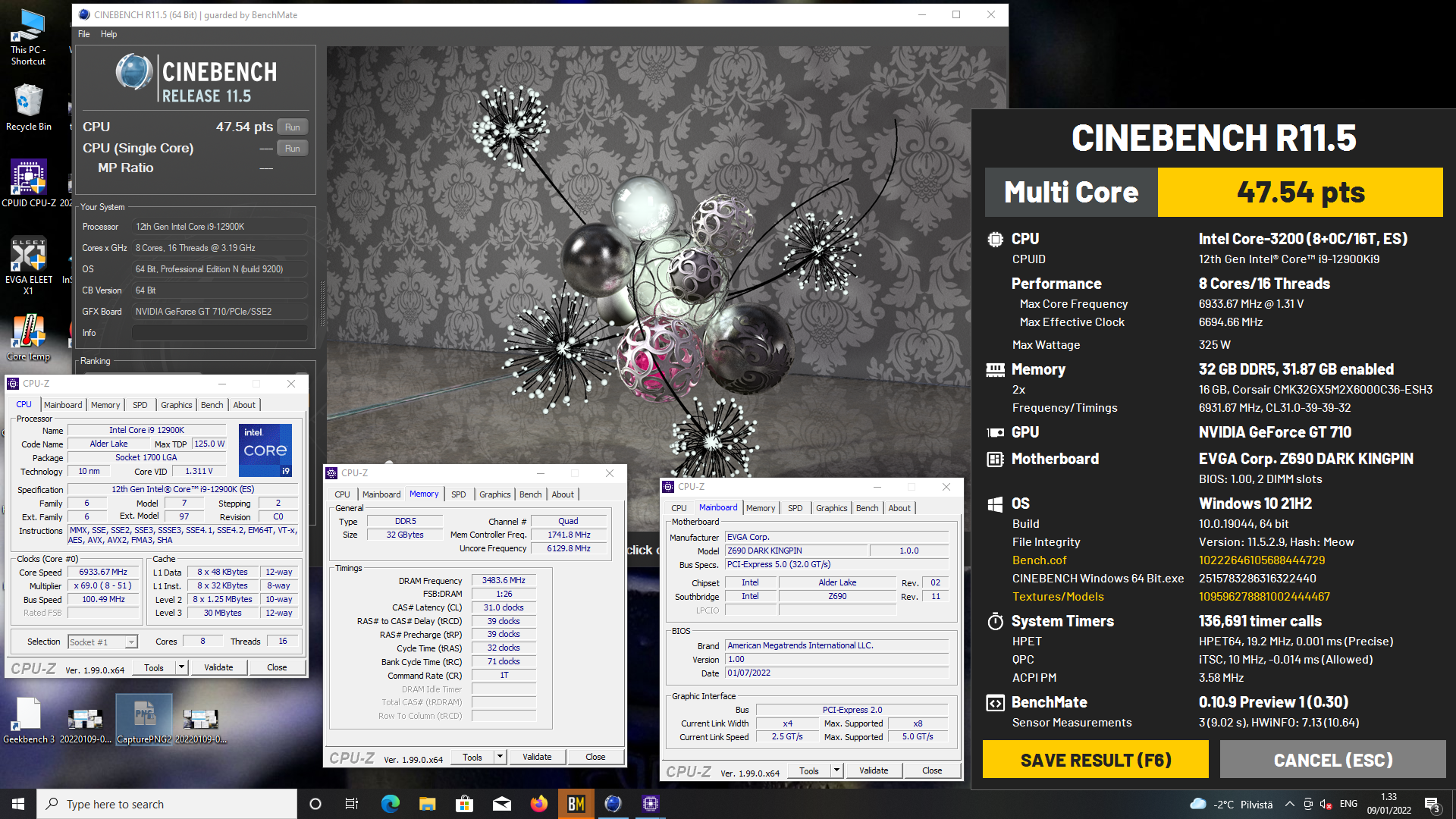1456x819 pixels.
Task: Click Model field Z690 DARK KINGPIN
Action: coord(795,551)
